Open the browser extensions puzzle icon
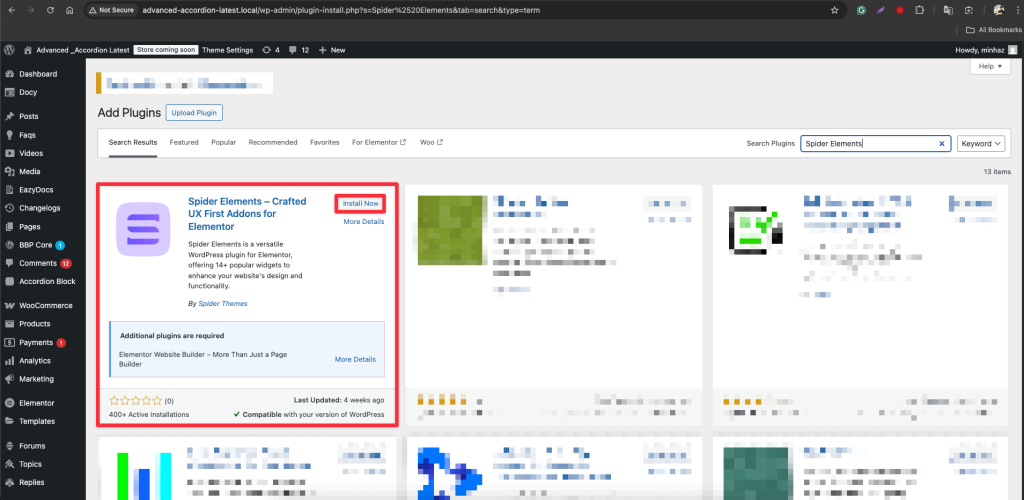 920,10
